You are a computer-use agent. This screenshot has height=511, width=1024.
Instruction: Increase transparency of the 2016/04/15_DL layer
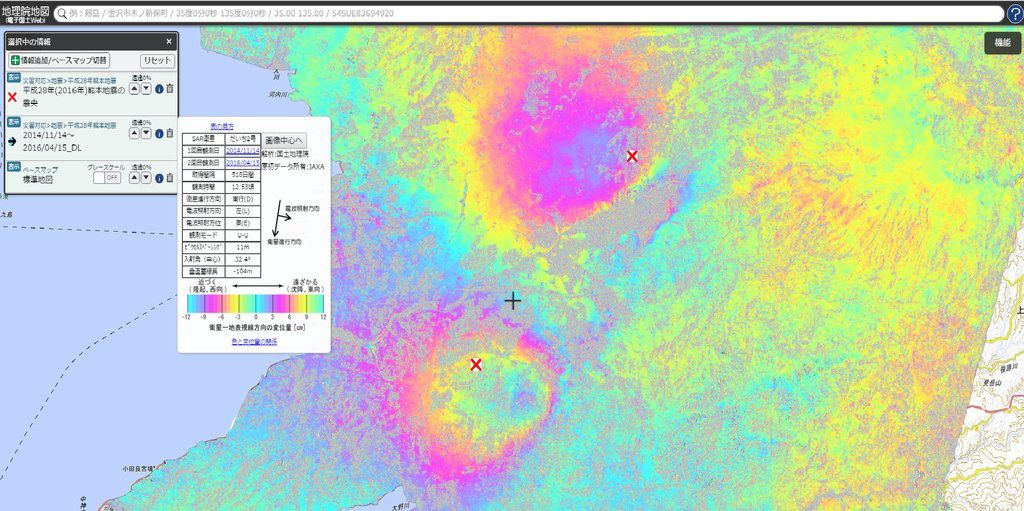click(x=135, y=133)
